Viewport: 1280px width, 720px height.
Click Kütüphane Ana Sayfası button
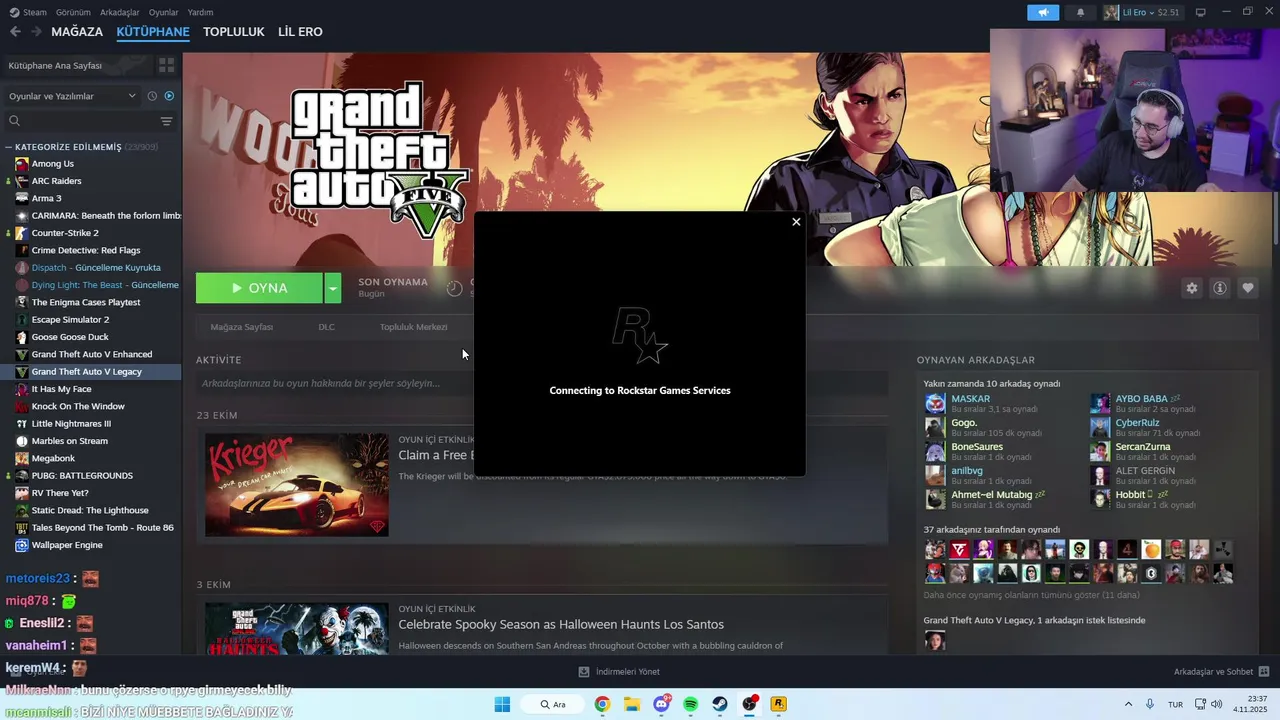tap(76, 65)
